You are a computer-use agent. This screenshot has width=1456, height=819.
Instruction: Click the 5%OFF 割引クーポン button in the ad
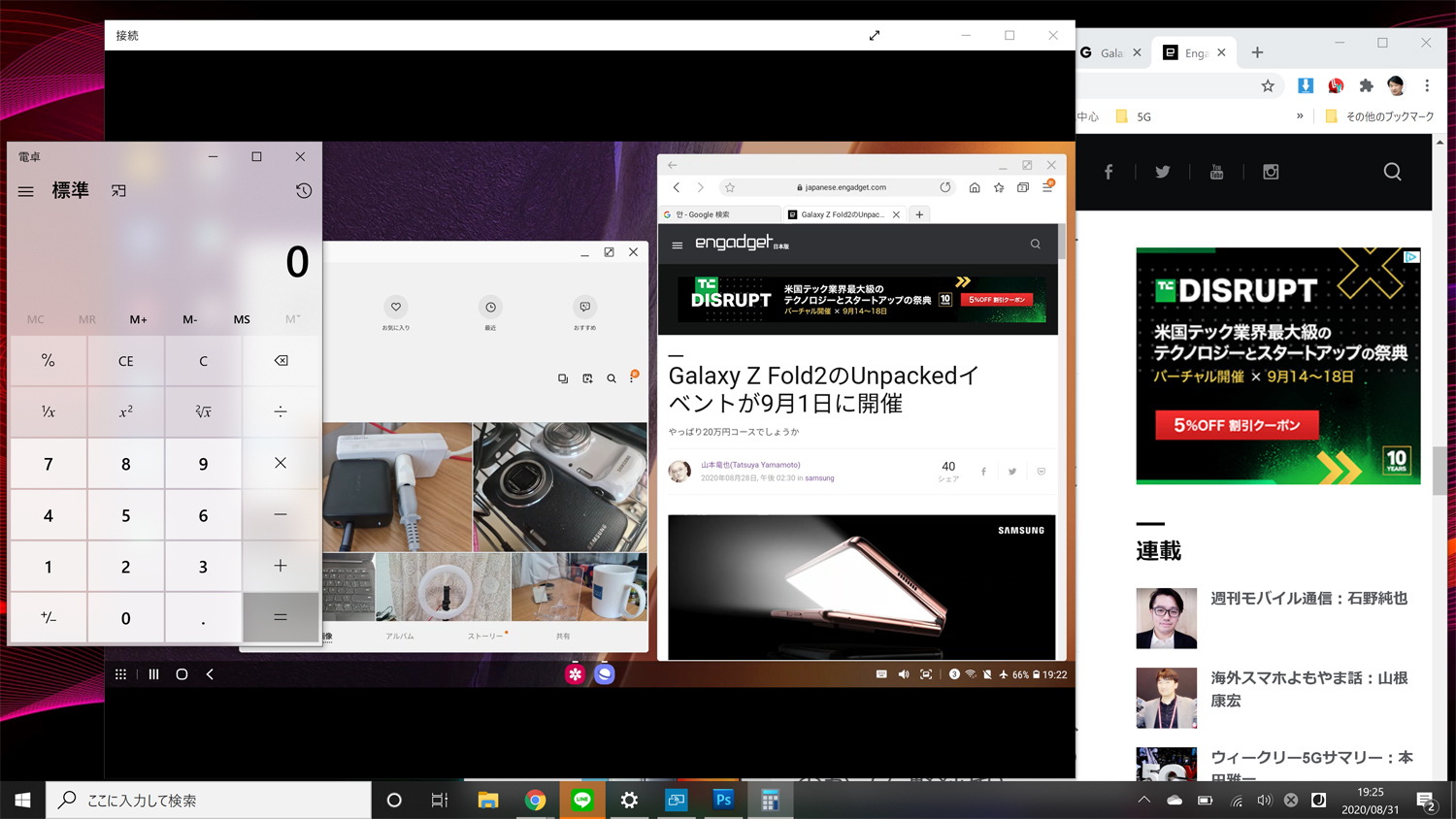pos(1237,425)
